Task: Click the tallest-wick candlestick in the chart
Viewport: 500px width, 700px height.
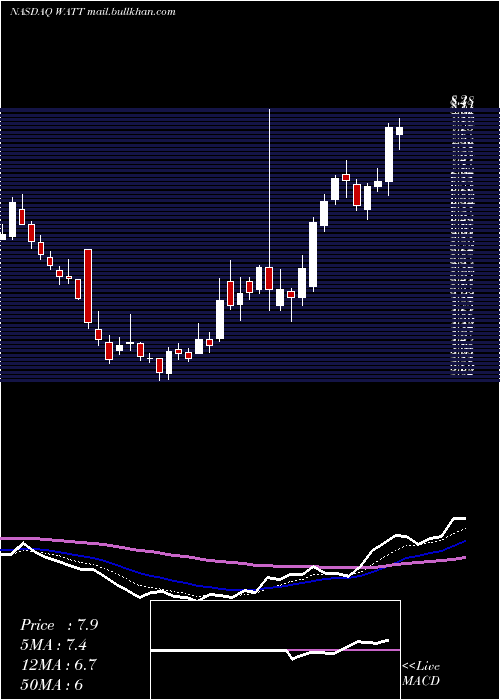Action: coord(269,210)
